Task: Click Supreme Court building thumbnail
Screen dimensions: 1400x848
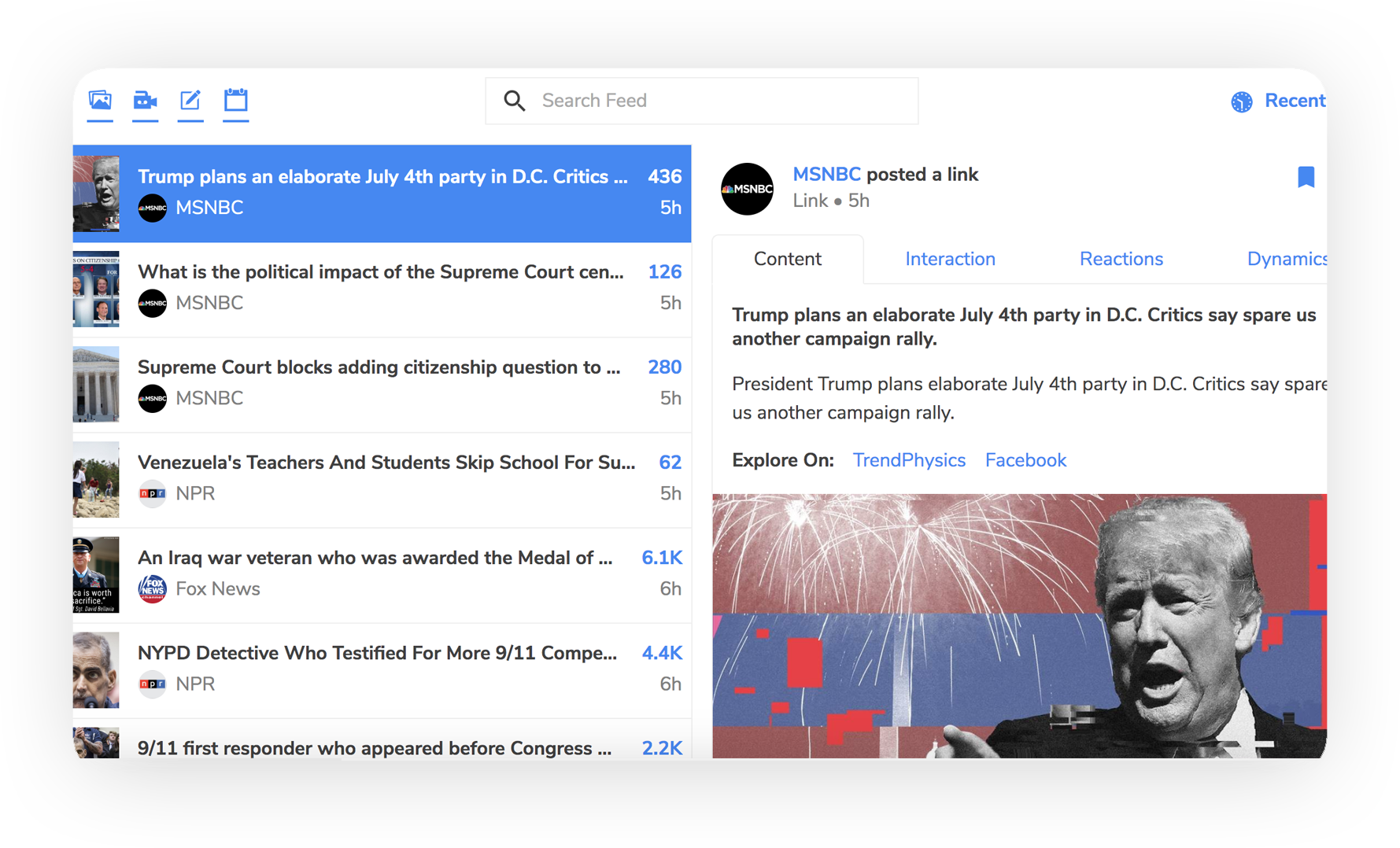Action: point(96,385)
